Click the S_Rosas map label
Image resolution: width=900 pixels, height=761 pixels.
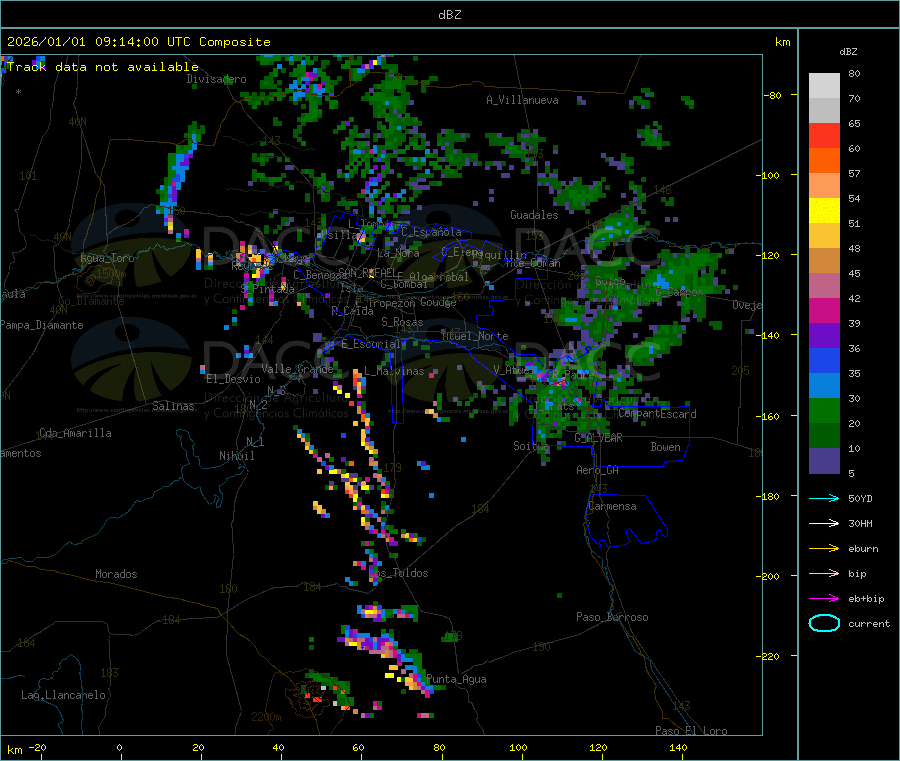click(x=402, y=322)
